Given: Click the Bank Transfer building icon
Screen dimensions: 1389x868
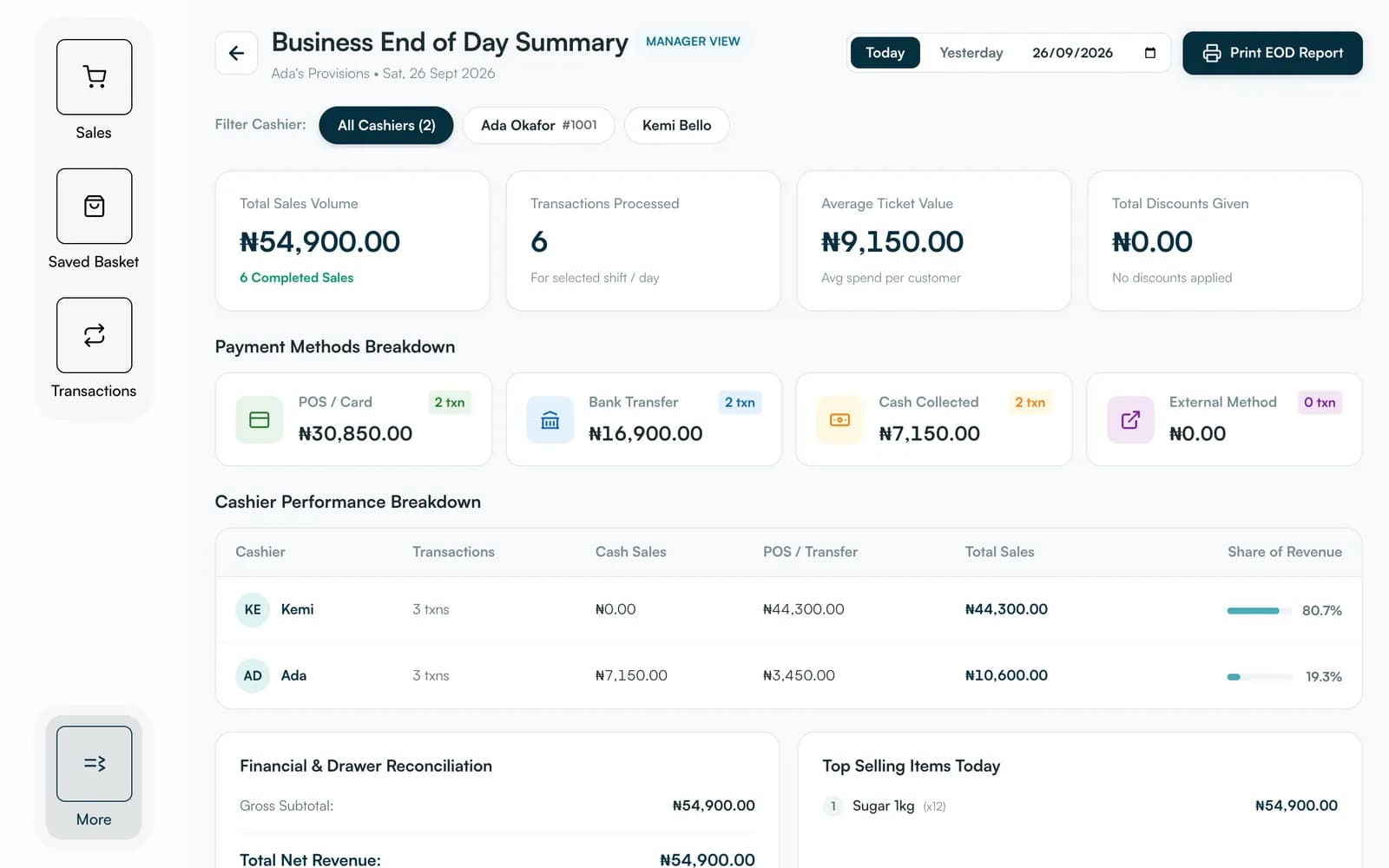Looking at the screenshot, I should tap(550, 419).
